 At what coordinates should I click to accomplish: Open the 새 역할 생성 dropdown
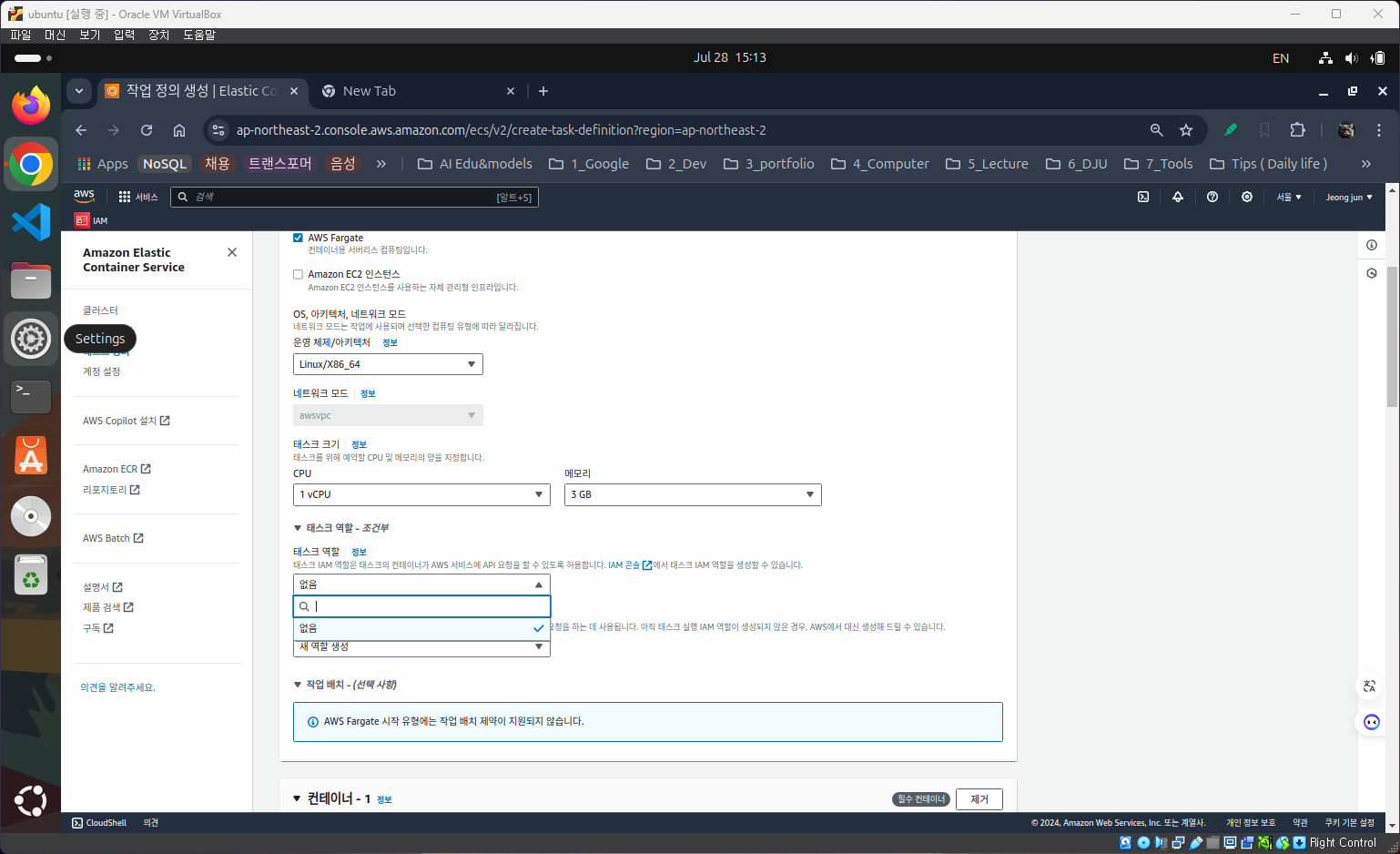pos(421,647)
